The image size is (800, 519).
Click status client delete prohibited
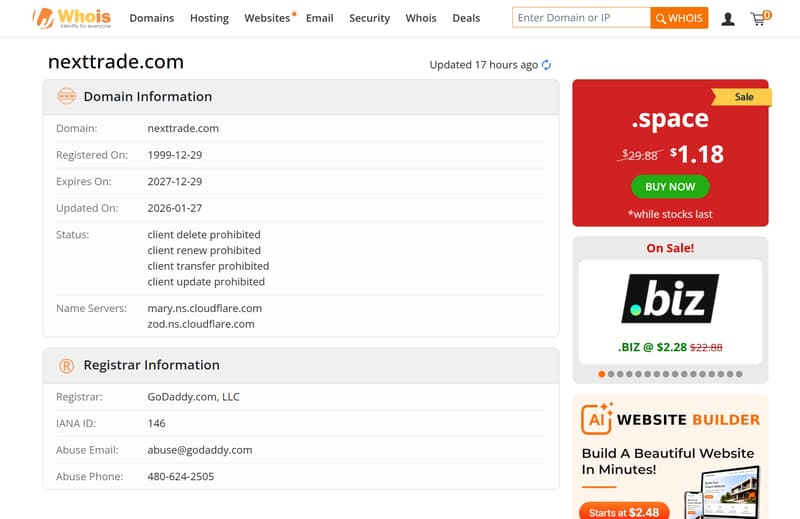point(204,235)
